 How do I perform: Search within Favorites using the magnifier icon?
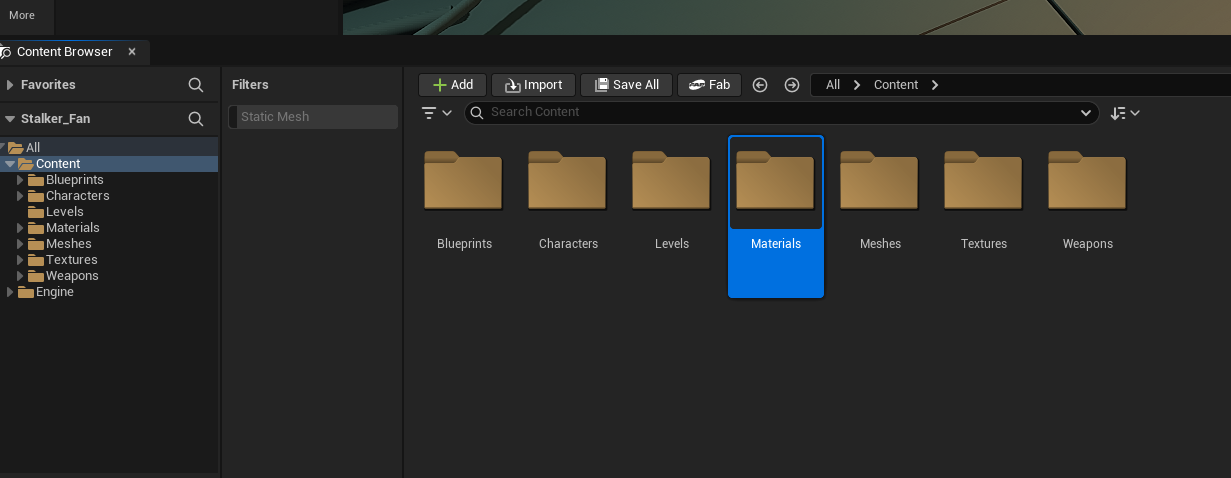tap(196, 85)
